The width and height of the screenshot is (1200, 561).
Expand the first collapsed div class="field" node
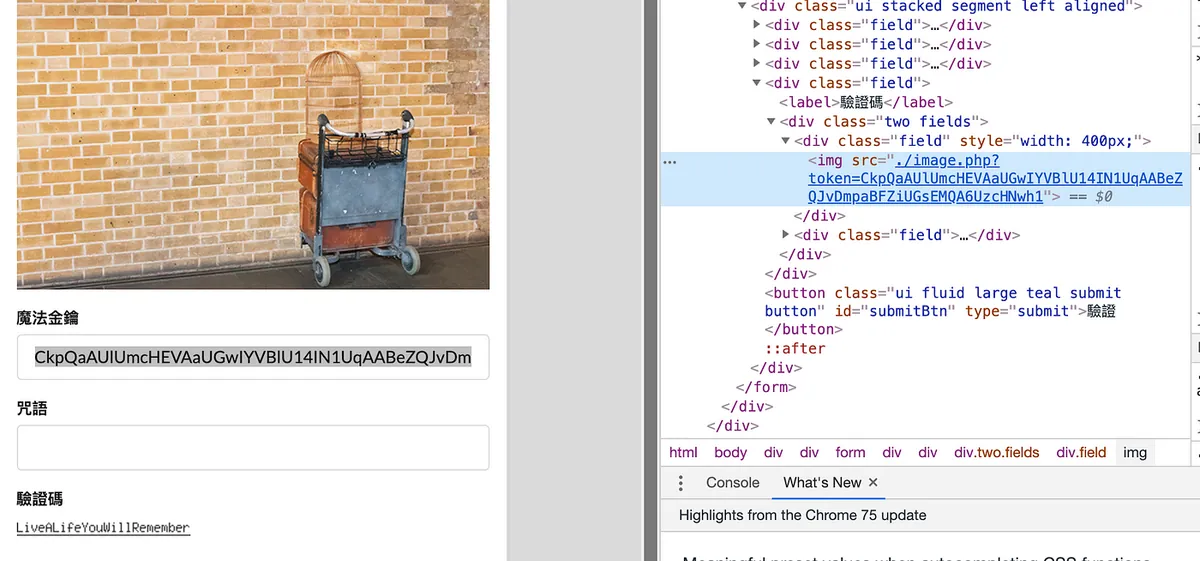757,25
